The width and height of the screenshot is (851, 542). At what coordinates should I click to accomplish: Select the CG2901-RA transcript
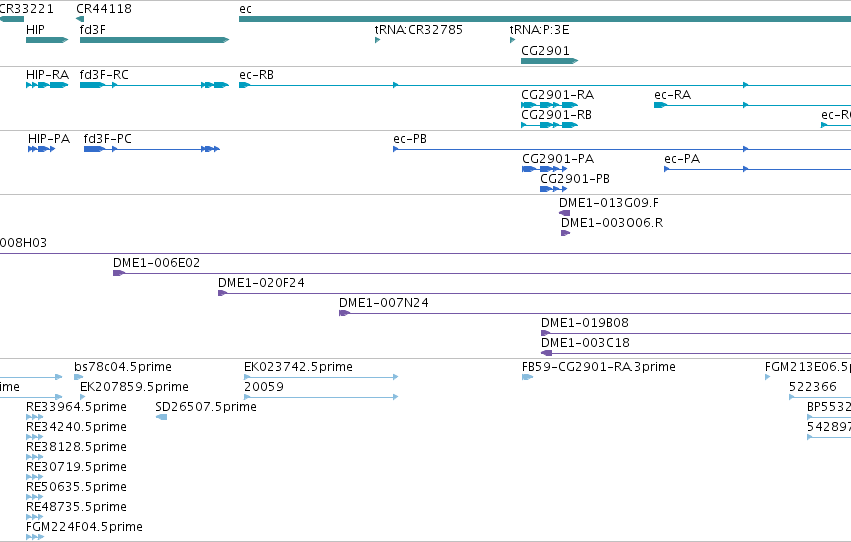click(x=549, y=105)
